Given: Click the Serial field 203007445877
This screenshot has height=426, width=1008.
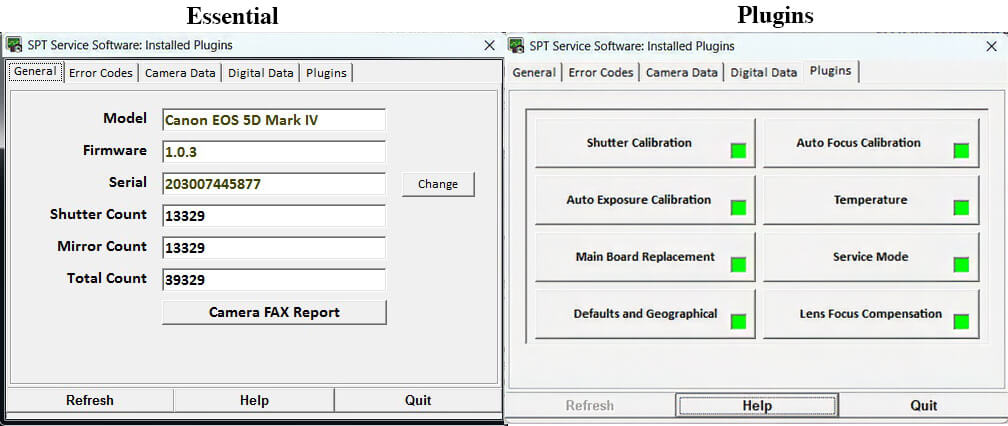Looking at the screenshot, I should [x=274, y=184].
